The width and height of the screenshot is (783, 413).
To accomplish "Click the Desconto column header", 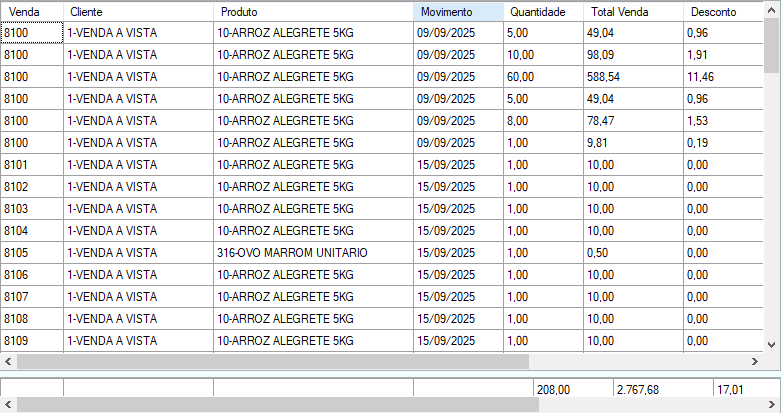I will (722, 12).
